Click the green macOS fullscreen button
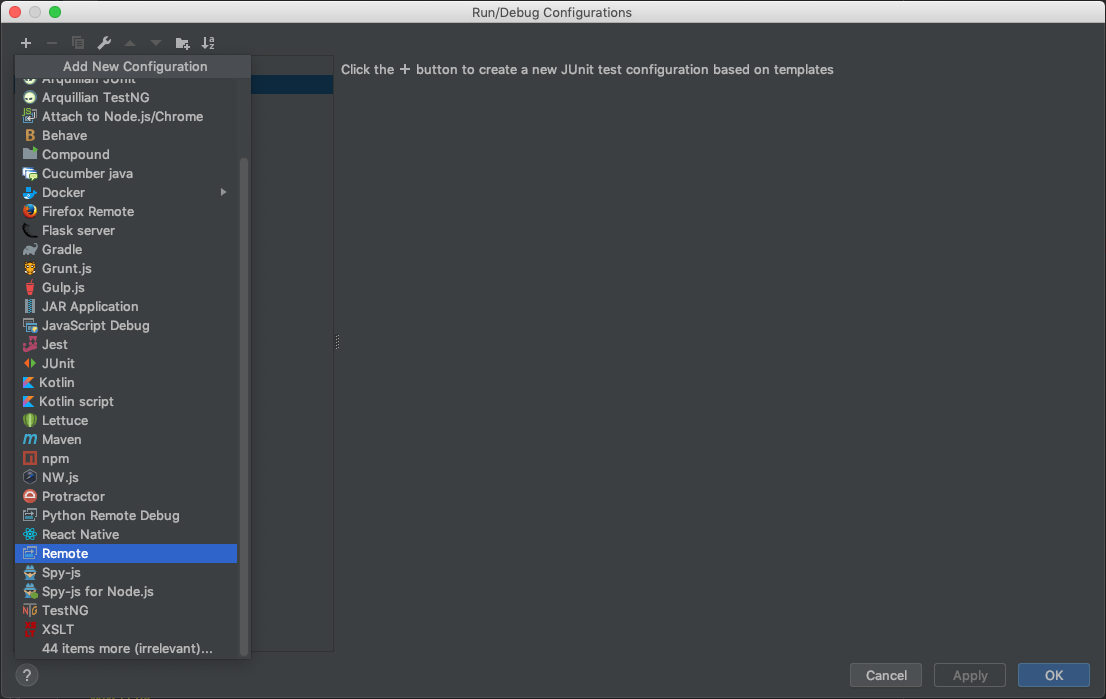 (55, 12)
